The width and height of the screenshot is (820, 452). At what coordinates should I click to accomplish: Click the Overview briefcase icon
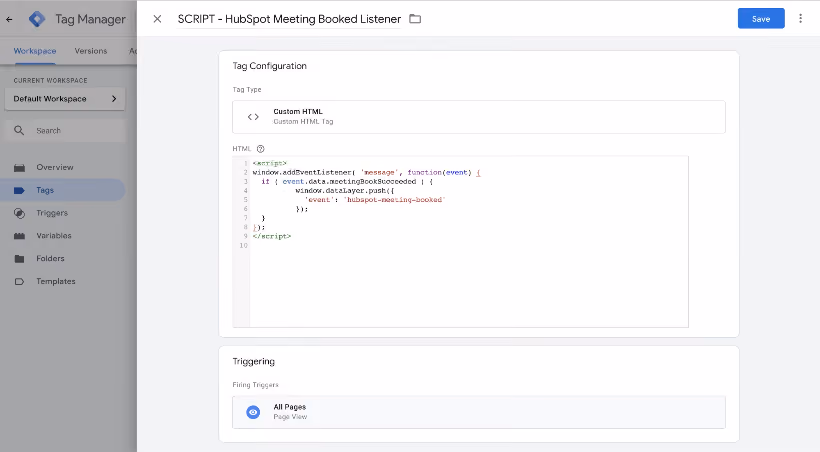click(19, 167)
